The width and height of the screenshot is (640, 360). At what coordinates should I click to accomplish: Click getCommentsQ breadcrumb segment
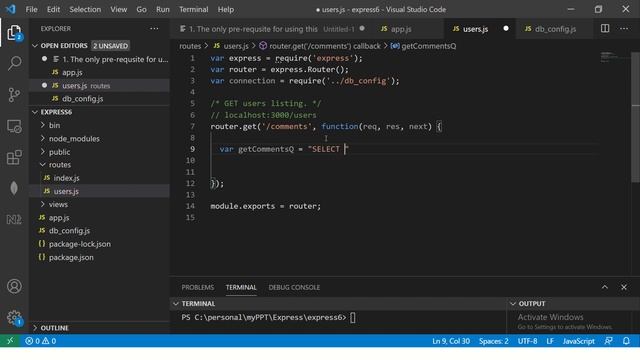tap(429, 46)
